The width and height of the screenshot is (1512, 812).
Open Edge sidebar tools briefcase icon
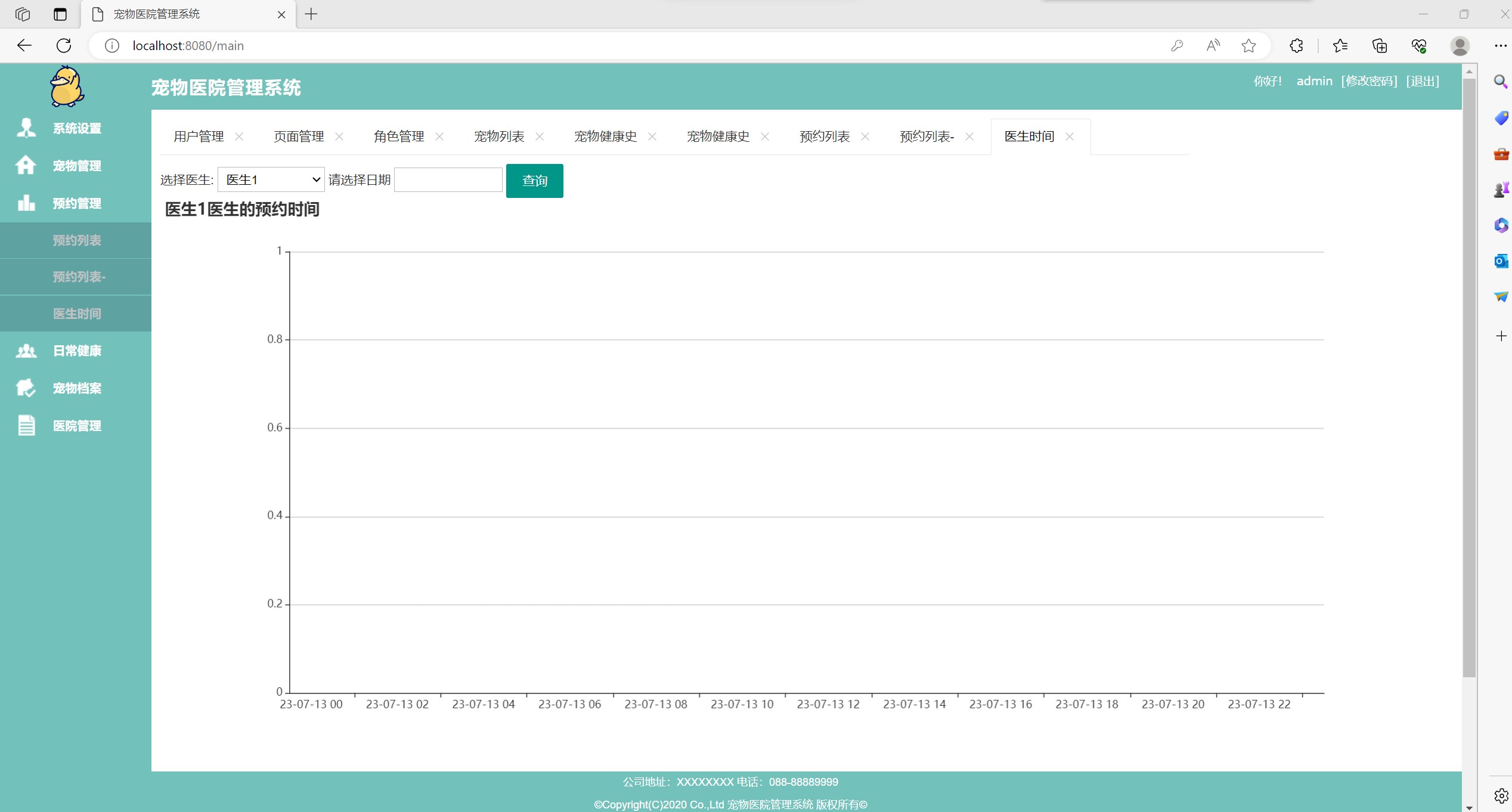[1501, 154]
